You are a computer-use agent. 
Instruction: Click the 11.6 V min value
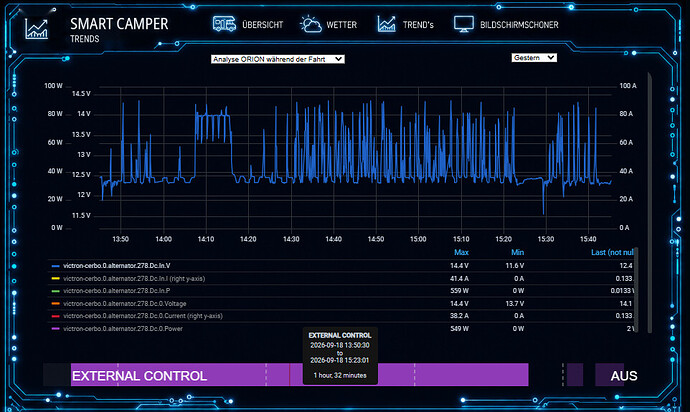(515, 266)
